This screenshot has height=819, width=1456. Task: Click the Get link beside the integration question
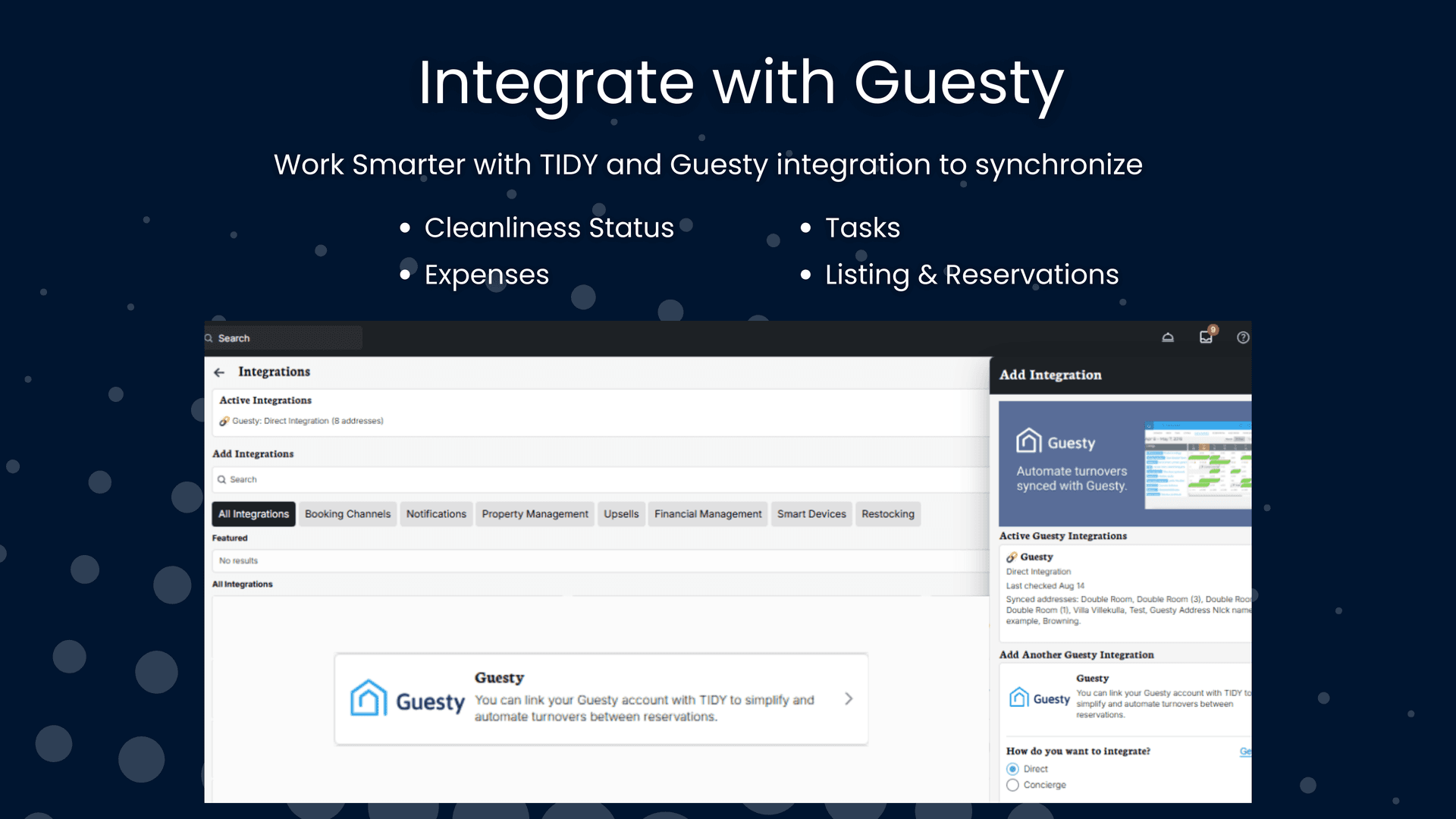pos(1246,752)
